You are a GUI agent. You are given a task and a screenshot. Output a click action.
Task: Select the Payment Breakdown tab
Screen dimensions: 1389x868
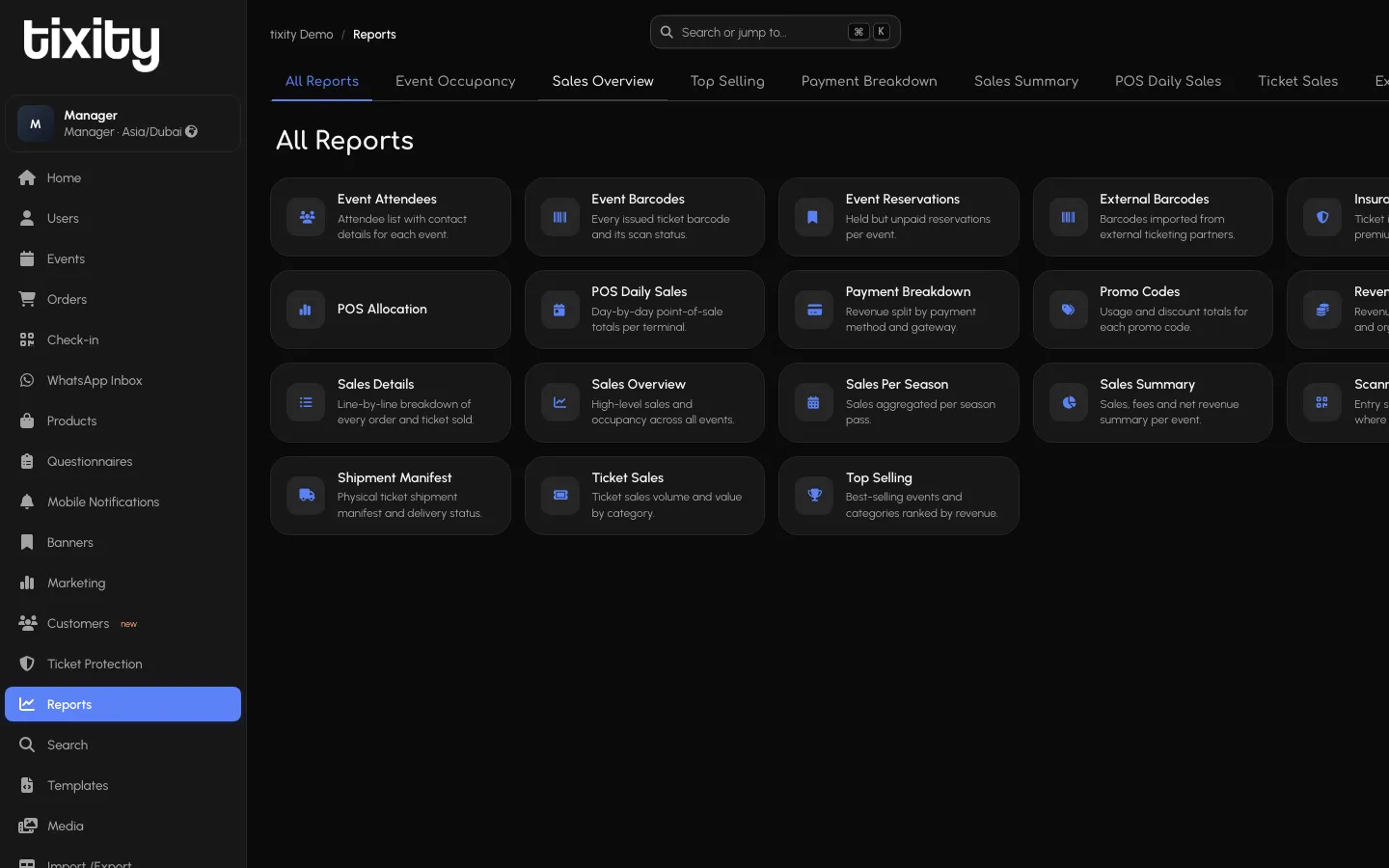[x=869, y=81]
